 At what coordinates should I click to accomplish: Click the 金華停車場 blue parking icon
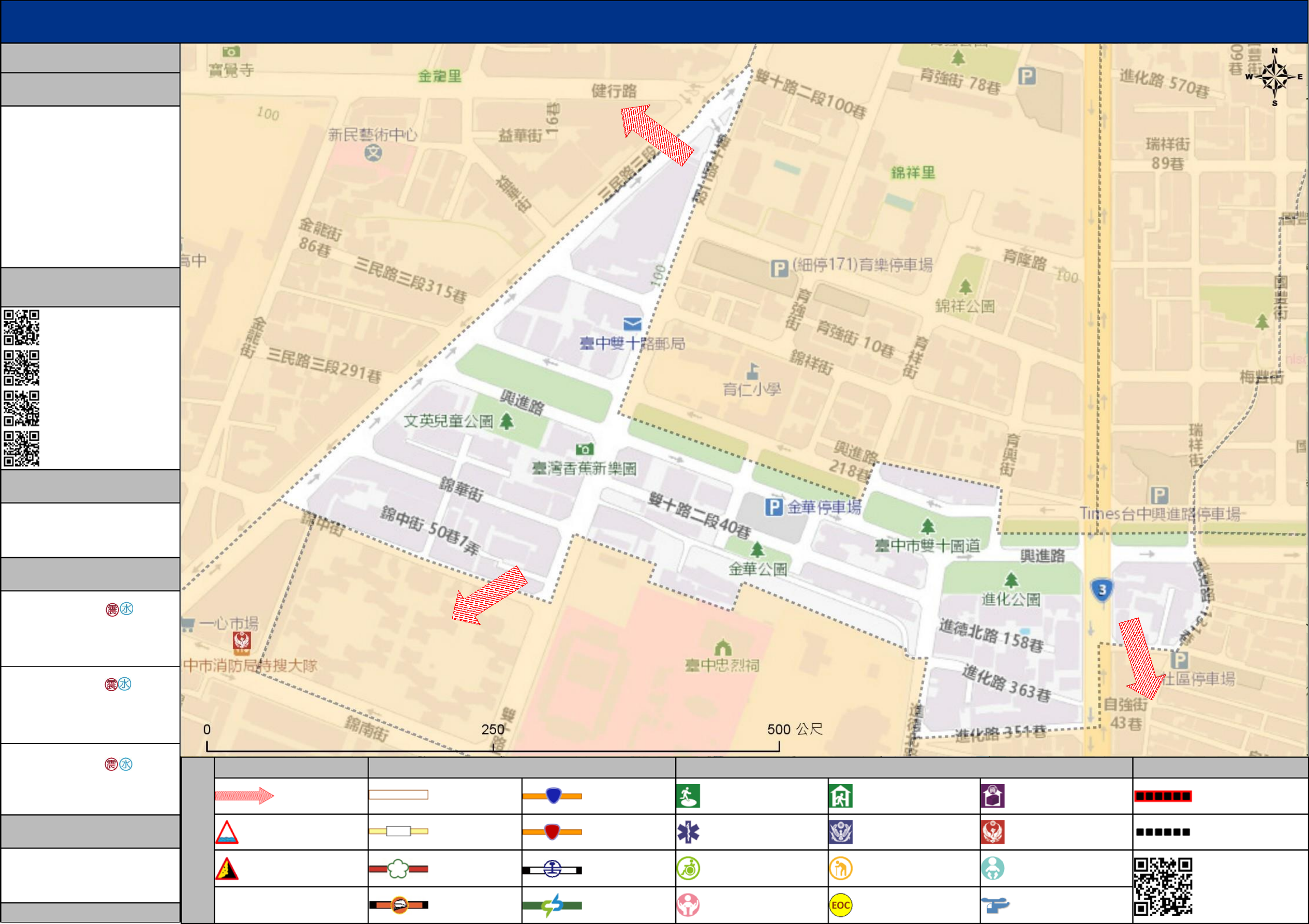(x=773, y=506)
